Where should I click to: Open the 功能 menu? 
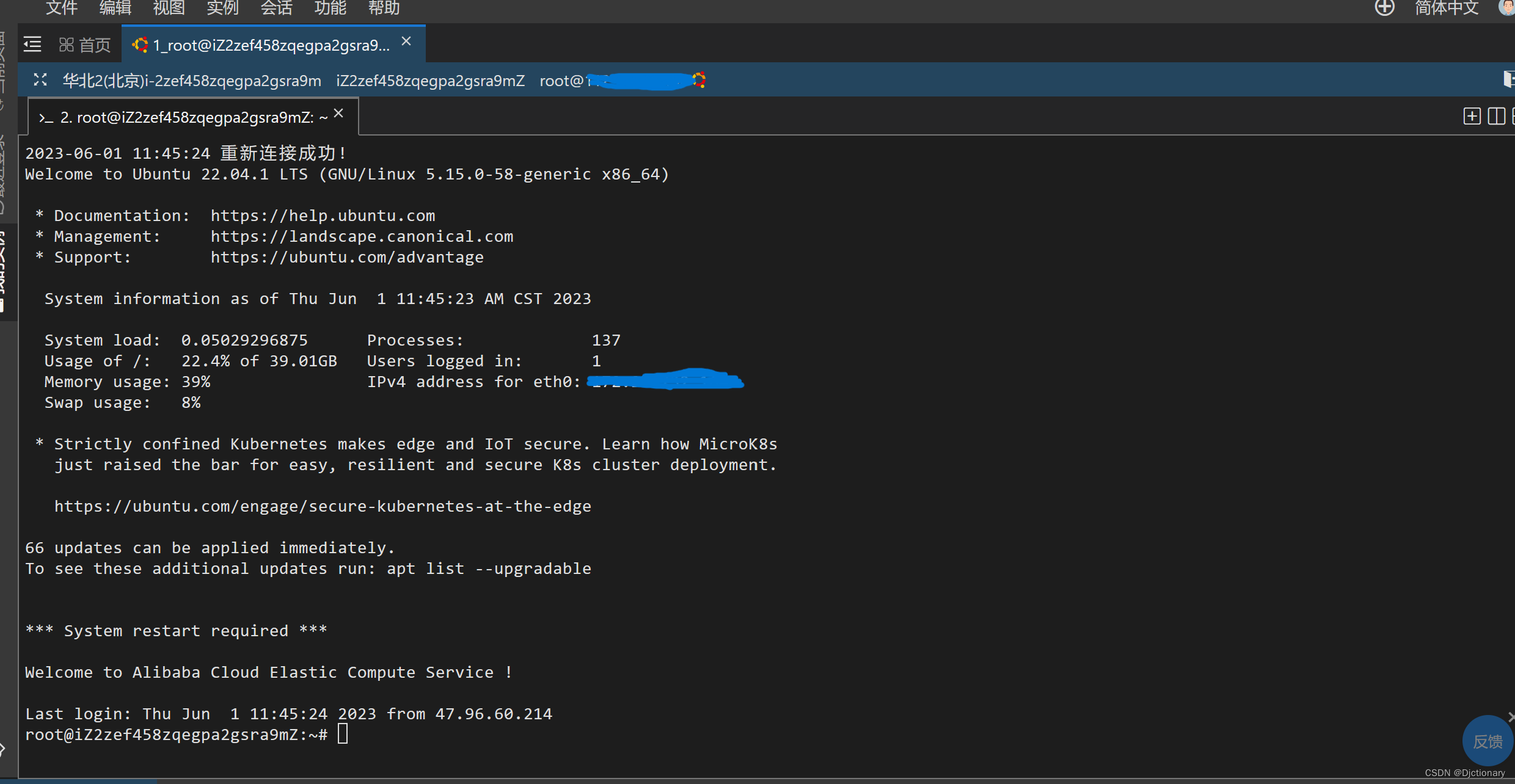330,8
